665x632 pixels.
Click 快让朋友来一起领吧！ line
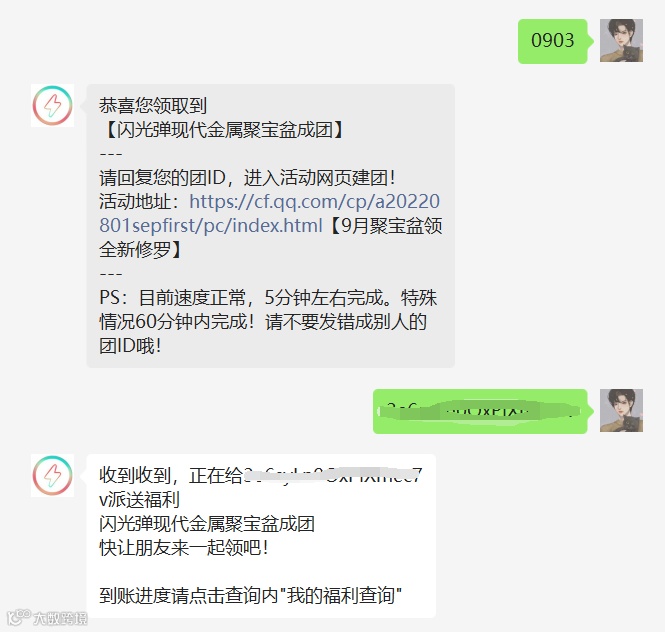click(184, 548)
